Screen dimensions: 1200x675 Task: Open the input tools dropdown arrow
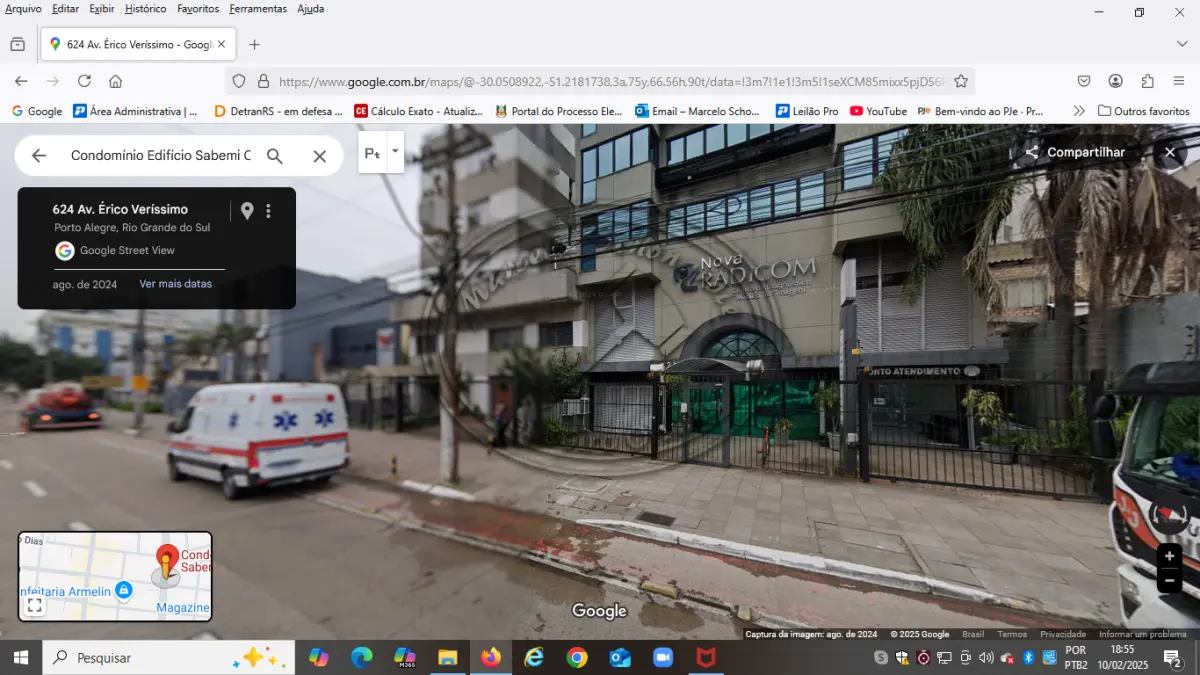(395, 152)
